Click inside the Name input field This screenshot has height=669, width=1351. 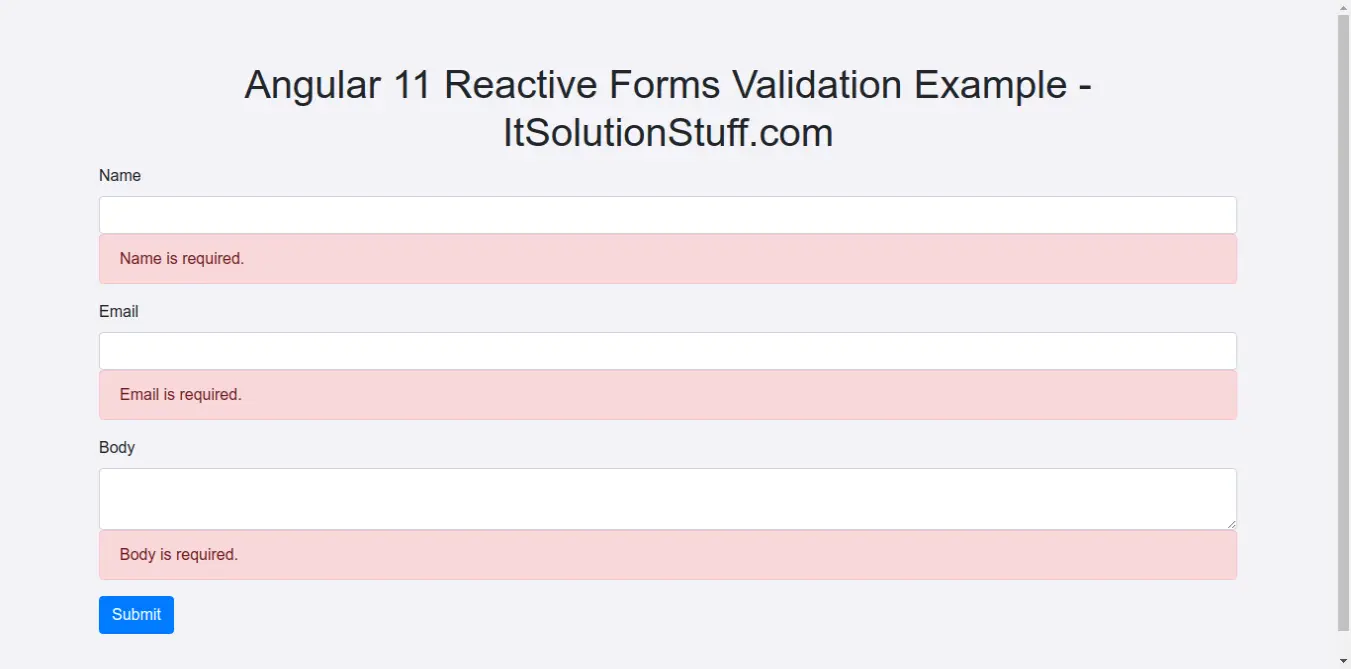(x=667, y=214)
